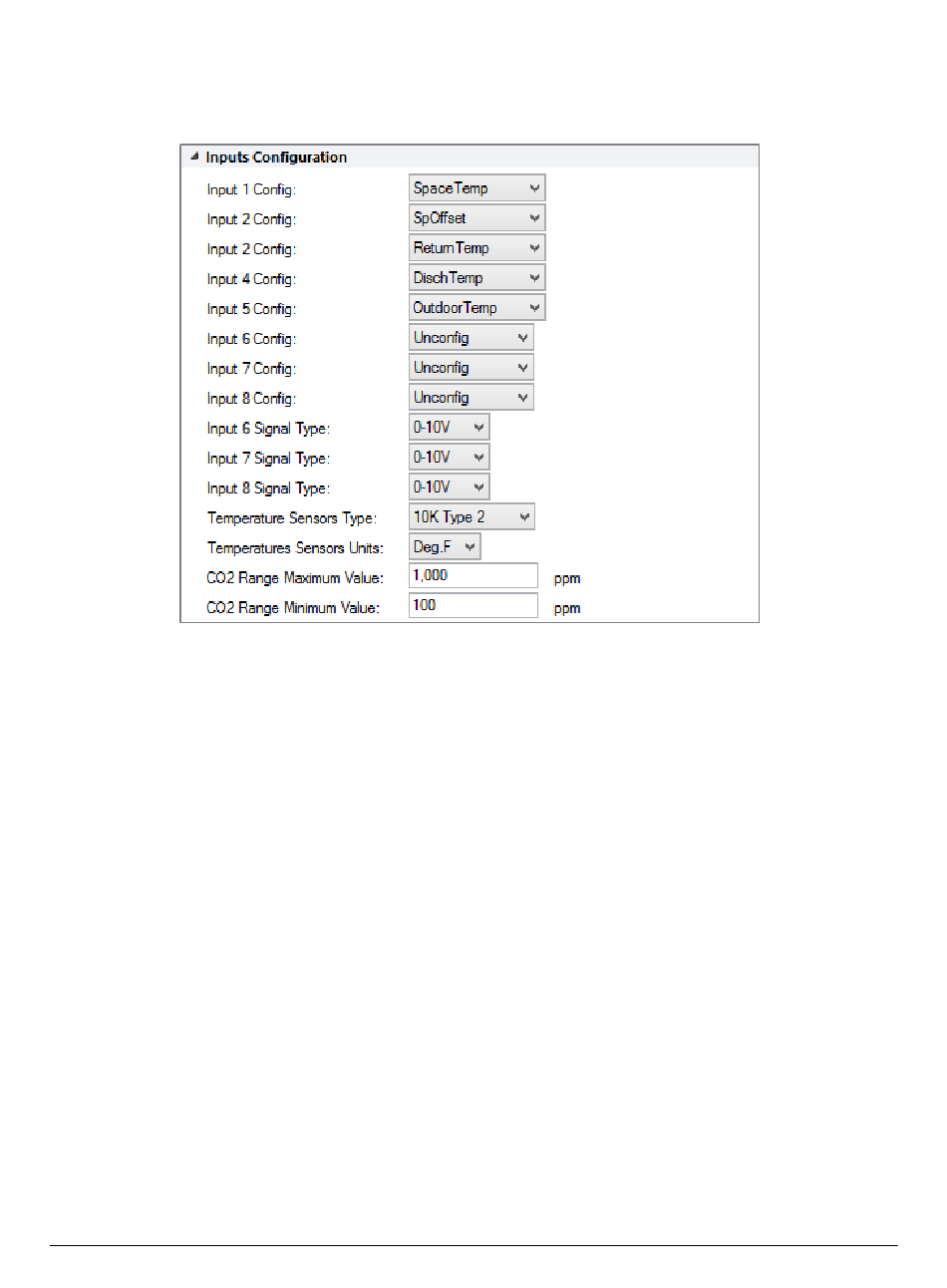947x1288 pixels.
Task: Open the Input 7 Signal Type dropdown
Action: pos(449,458)
